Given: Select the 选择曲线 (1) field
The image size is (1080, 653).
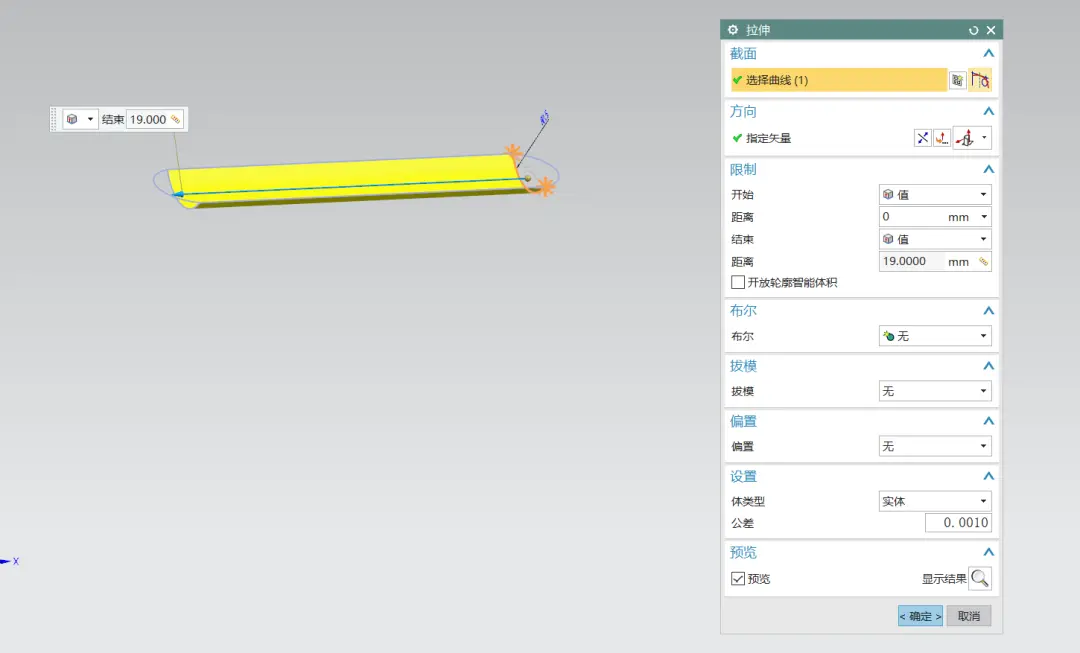Looking at the screenshot, I should point(839,80).
